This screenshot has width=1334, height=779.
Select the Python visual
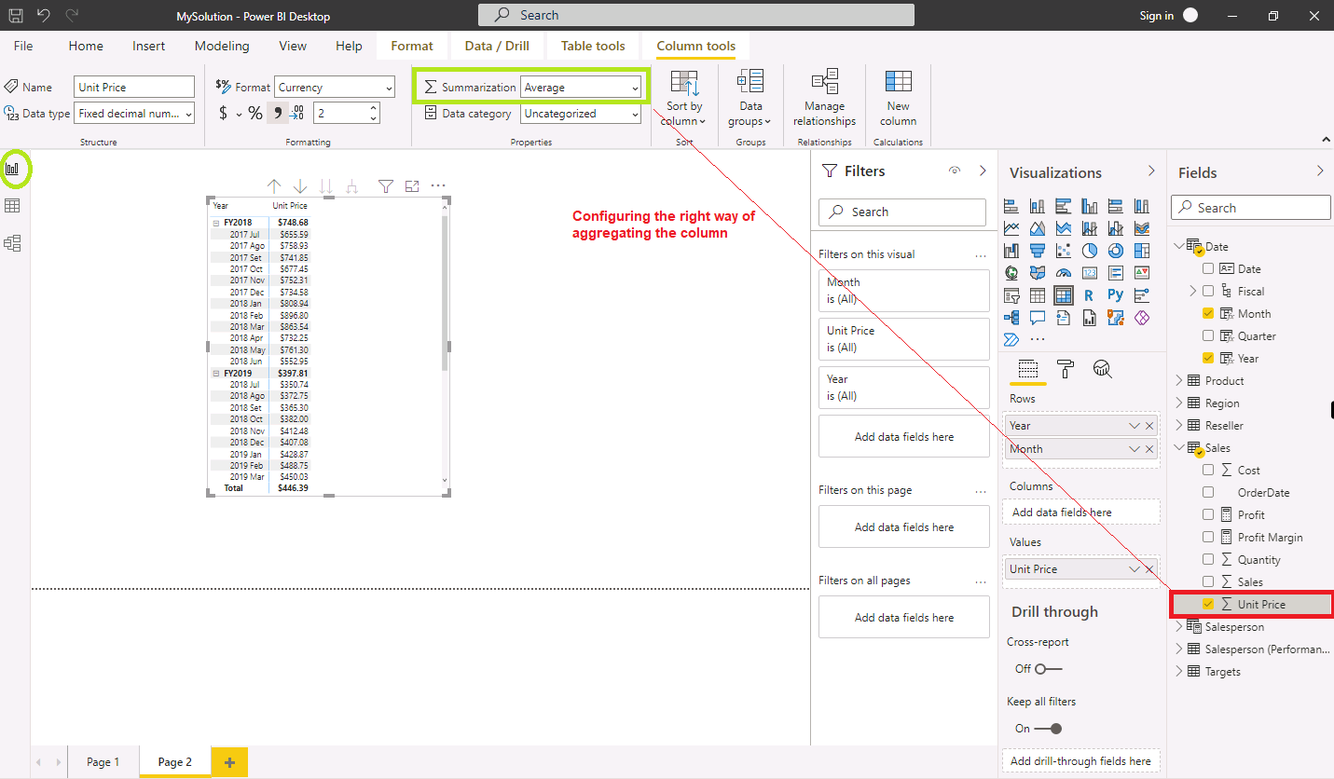point(1115,295)
